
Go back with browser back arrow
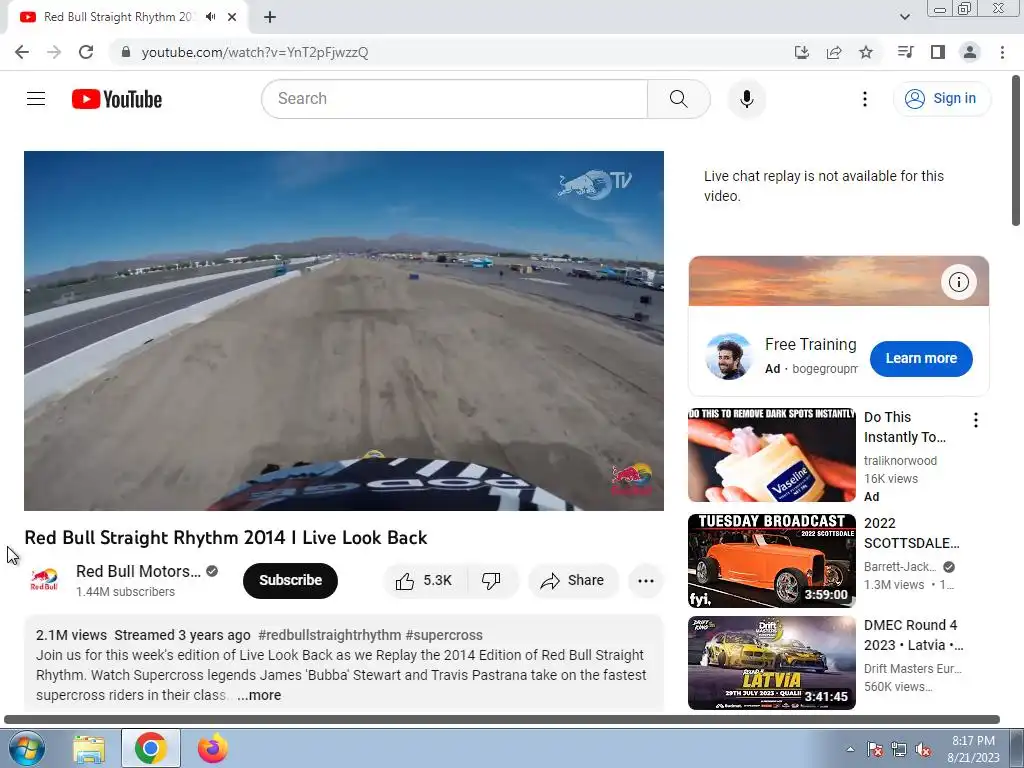tap(22, 52)
